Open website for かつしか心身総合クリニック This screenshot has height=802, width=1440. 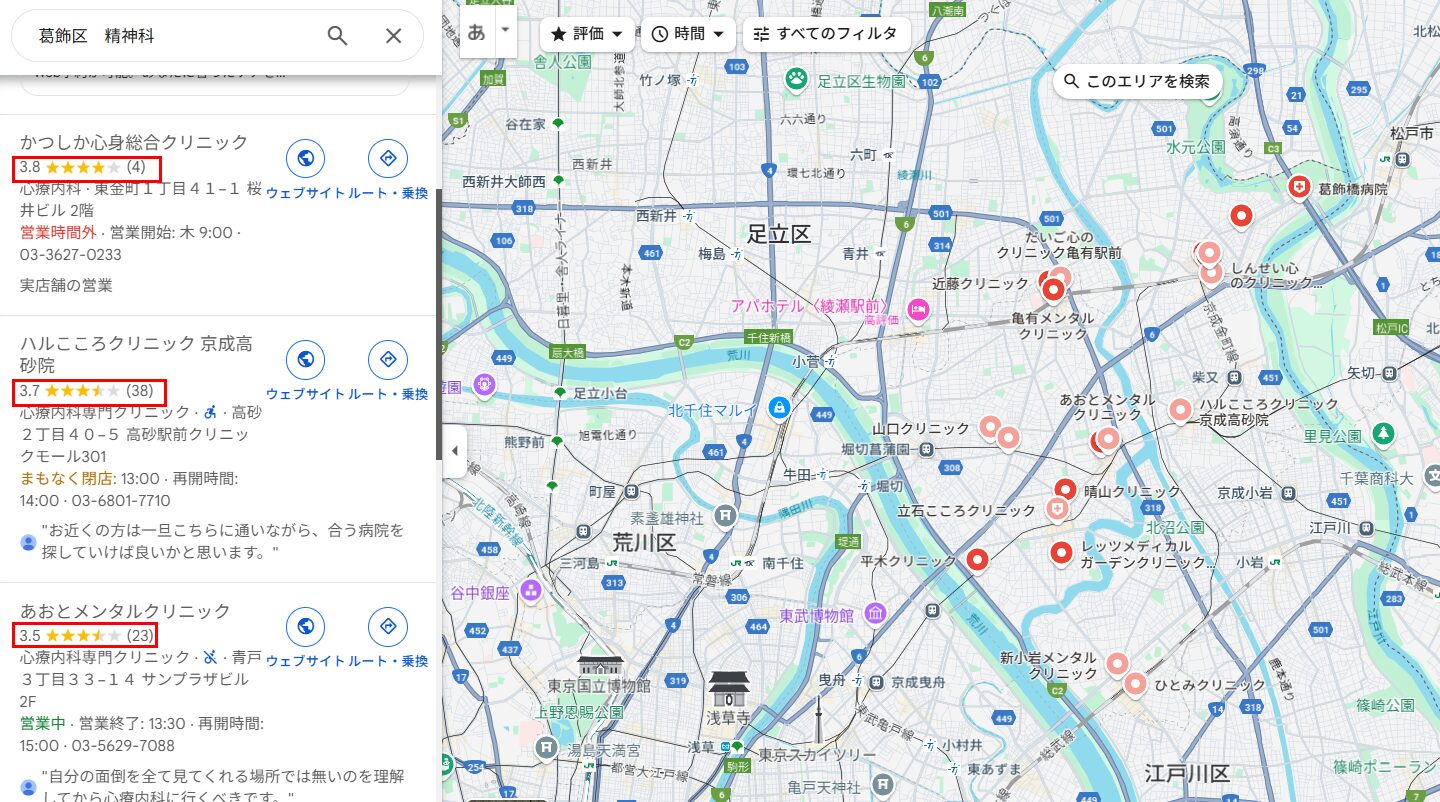pos(306,158)
